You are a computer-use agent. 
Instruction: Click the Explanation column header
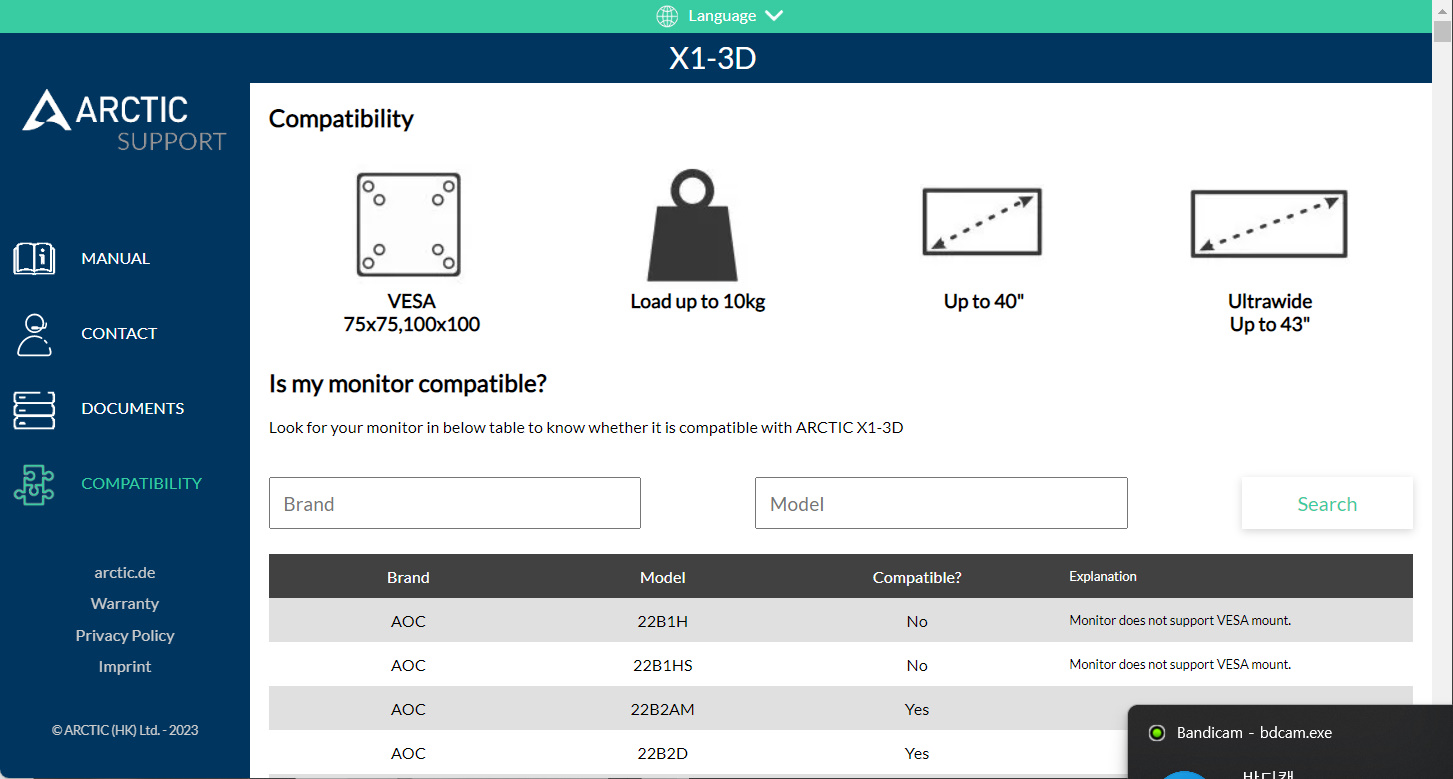[1103, 576]
